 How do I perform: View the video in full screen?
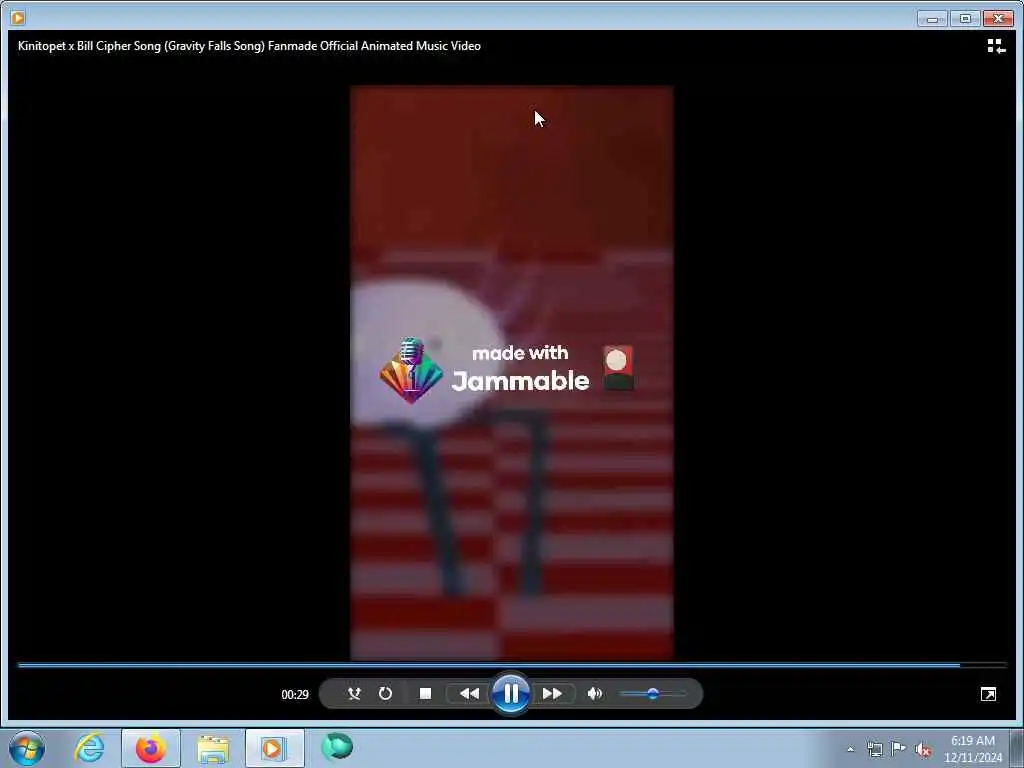(988, 694)
